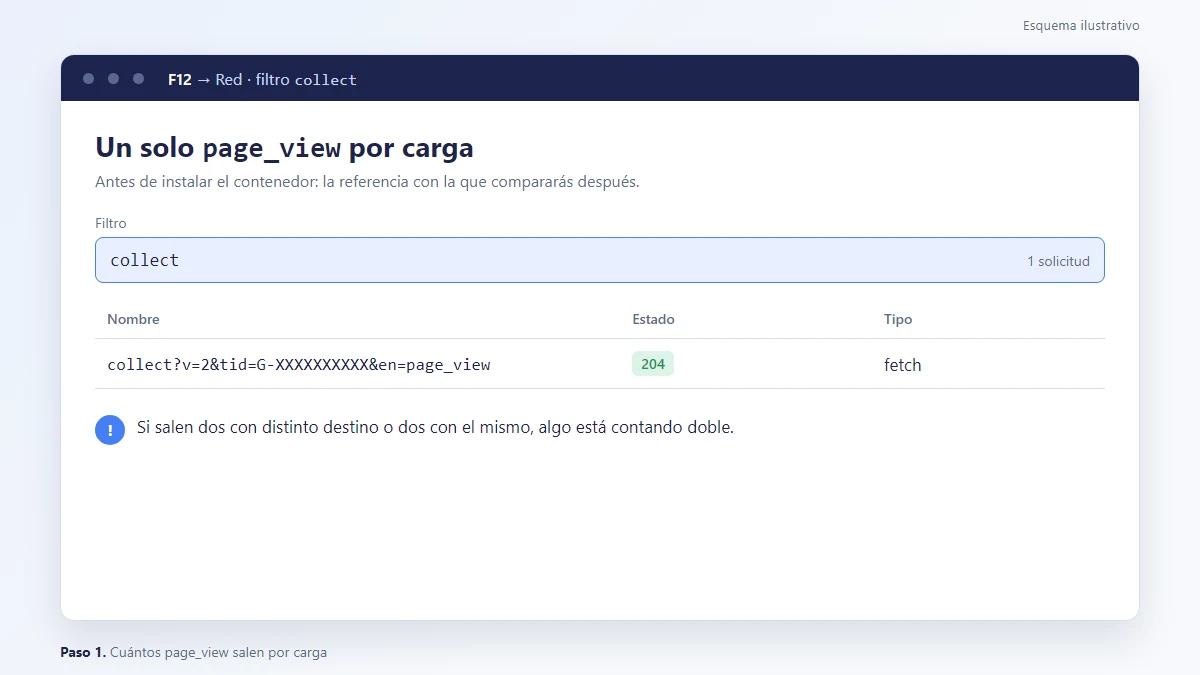Viewport: 1200px width, 675px height.
Task: Click the third window control dot
Action: [138, 78]
